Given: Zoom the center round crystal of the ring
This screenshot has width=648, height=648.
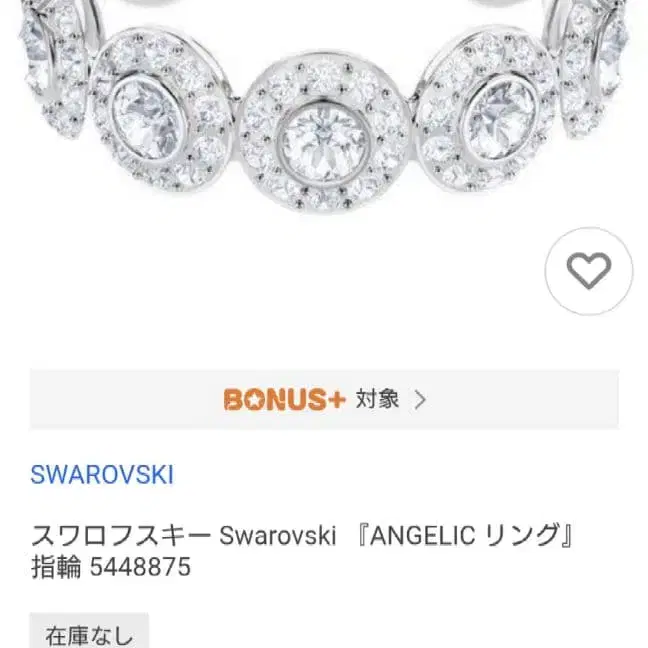Looking at the screenshot, I should click(x=324, y=143).
